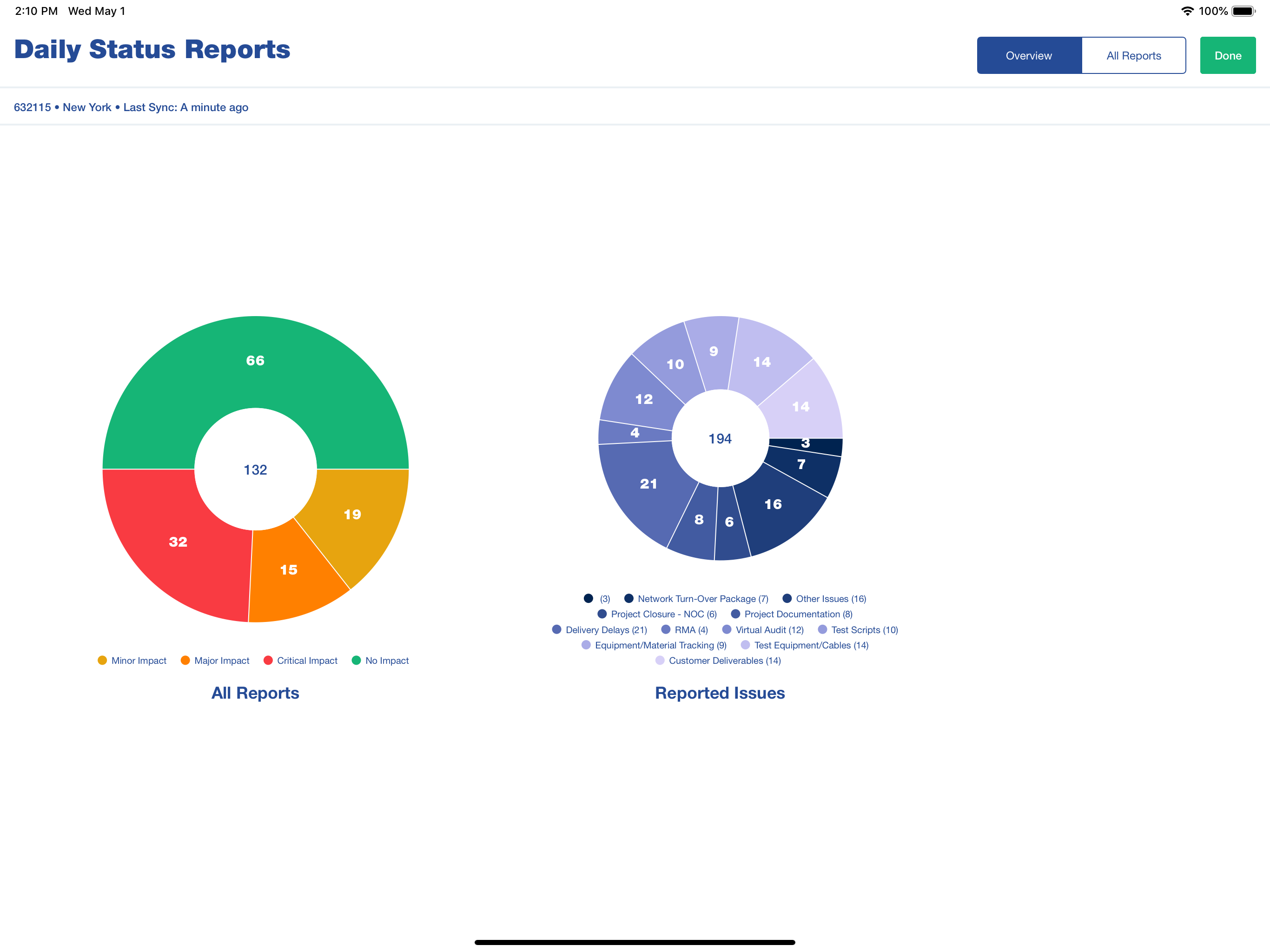Image resolution: width=1270 pixels, height=952 pixels.
Task: Click the Network Turn-Over slice showing 7
Action: click(801, 464)
